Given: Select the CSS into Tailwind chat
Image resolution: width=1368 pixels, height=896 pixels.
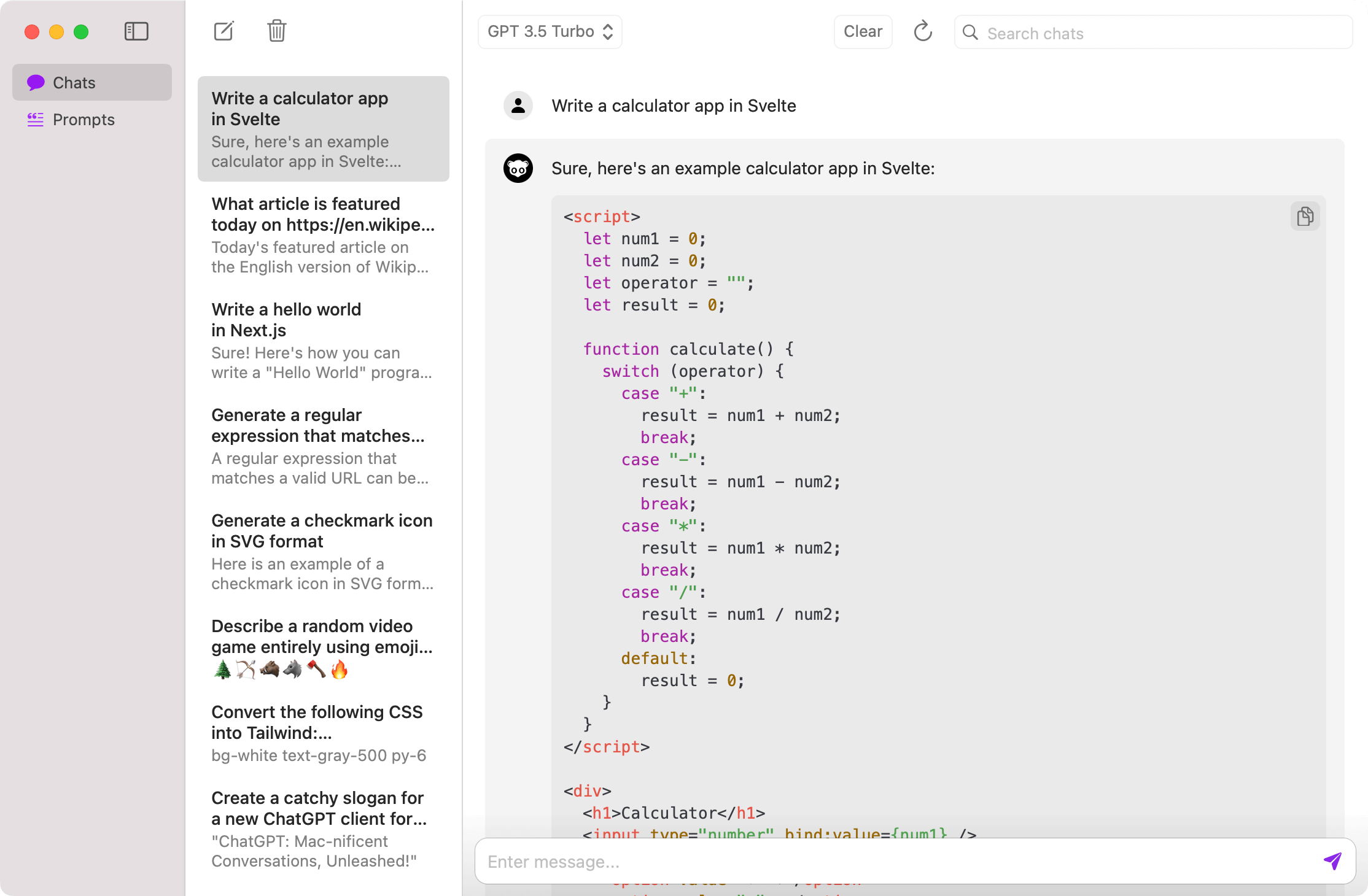Looking at the screenshot, I should [x=323, y=733].
